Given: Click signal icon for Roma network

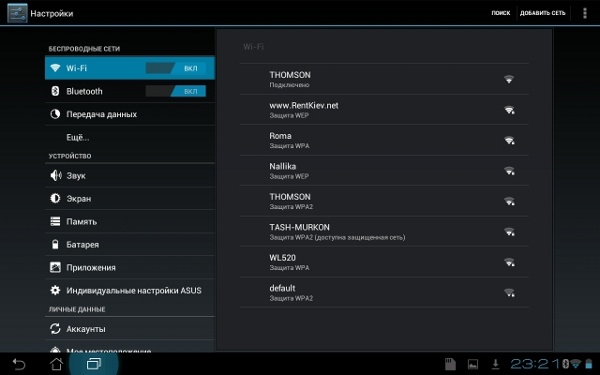Looking at the screenshot, I should [509, 140].
